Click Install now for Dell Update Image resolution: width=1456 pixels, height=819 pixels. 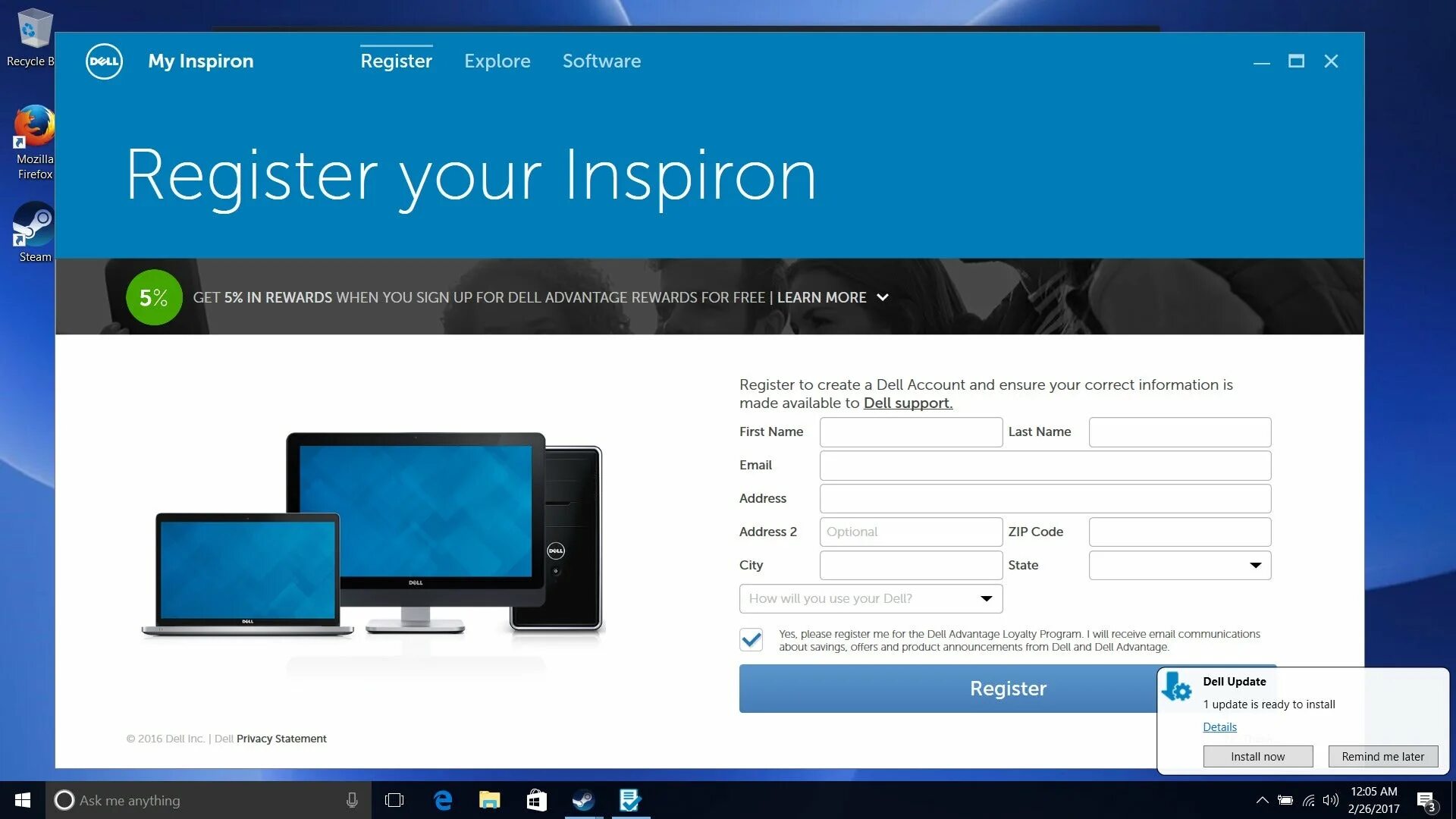click(x=1258, y=756)
